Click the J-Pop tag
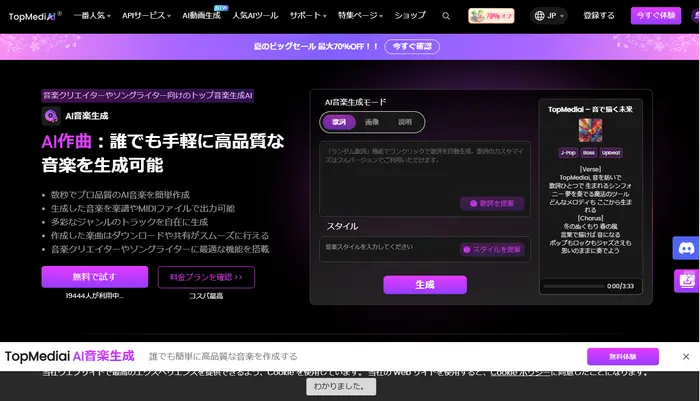This screenshot has height=401, width=700. pyautogui.click(x=568, y=153)
